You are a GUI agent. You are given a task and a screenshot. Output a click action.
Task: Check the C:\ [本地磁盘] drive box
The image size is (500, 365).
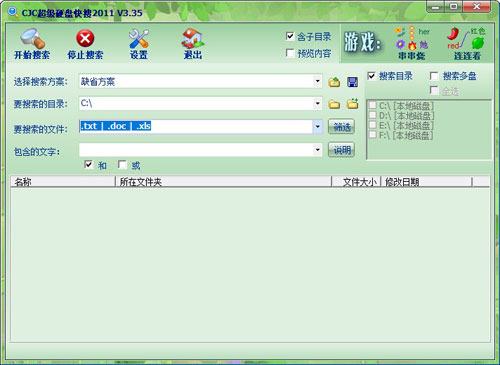tap(373, 106)
